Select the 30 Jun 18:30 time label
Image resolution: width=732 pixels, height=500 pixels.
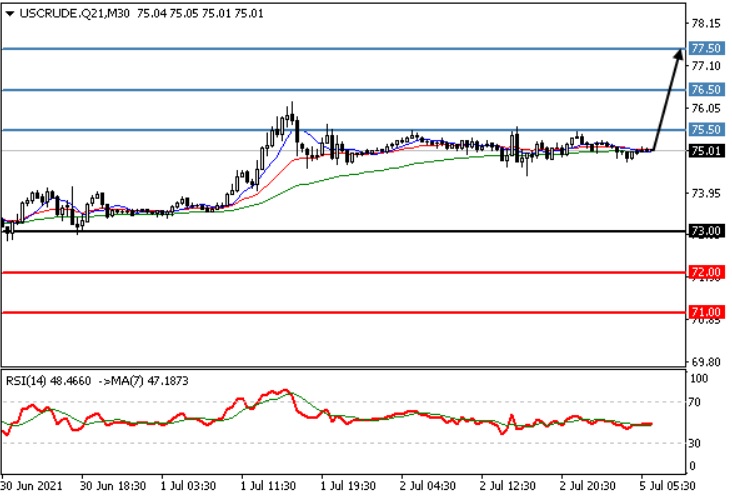(x=113, y=486)
